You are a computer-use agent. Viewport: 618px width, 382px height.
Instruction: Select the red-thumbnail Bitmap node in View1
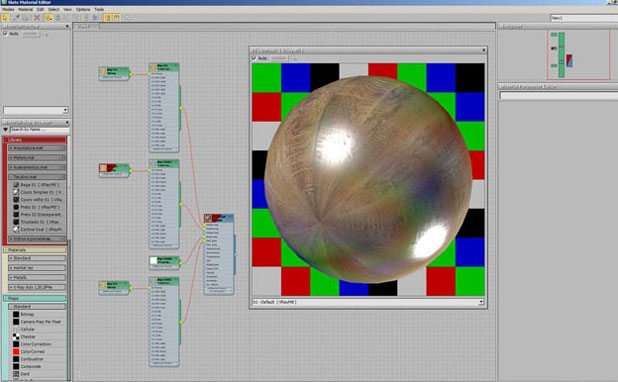click(x=114, y=170)
